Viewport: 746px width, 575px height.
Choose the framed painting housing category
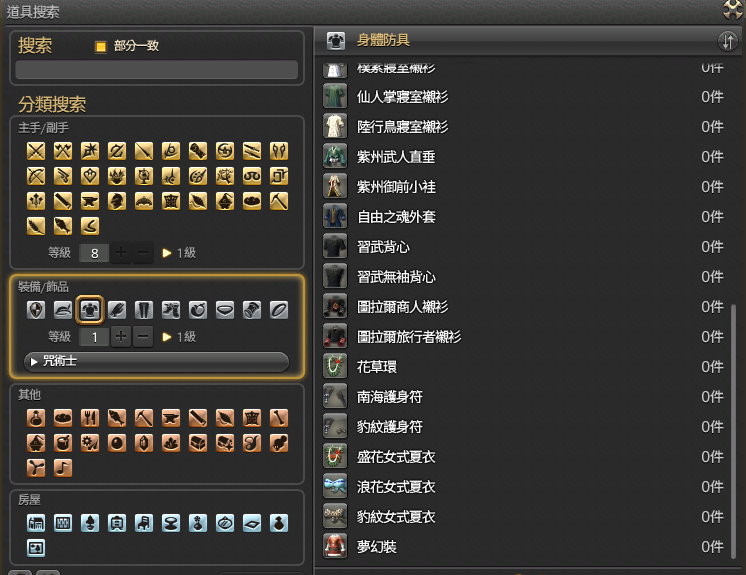(36, 548)
